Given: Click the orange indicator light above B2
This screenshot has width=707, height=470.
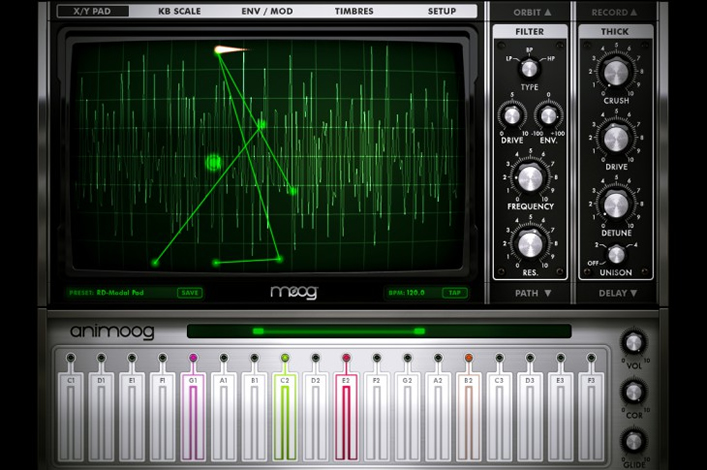Looking at the screenshot, I should coord(468,358).
